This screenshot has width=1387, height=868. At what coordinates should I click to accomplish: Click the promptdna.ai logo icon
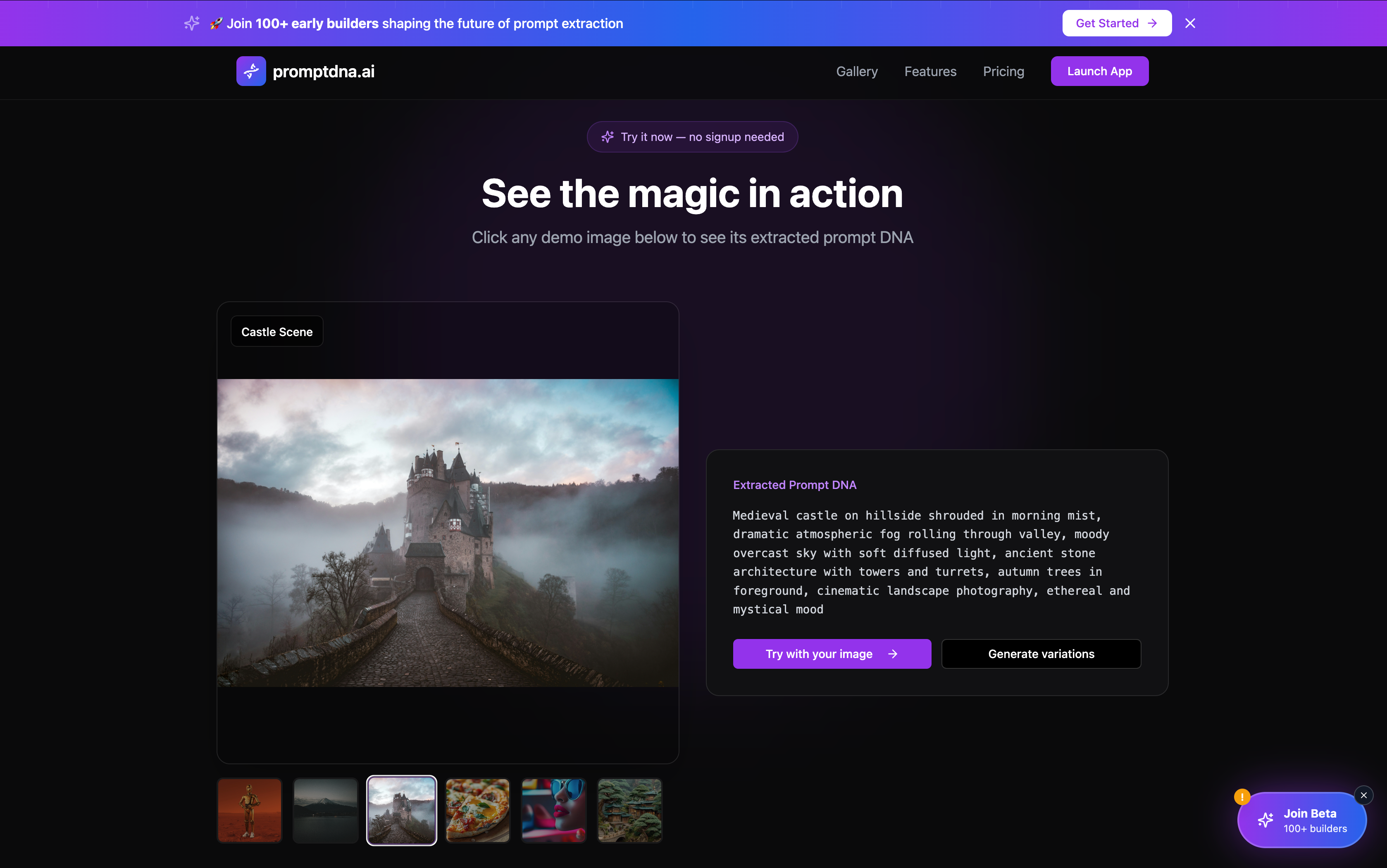point(251,71)
